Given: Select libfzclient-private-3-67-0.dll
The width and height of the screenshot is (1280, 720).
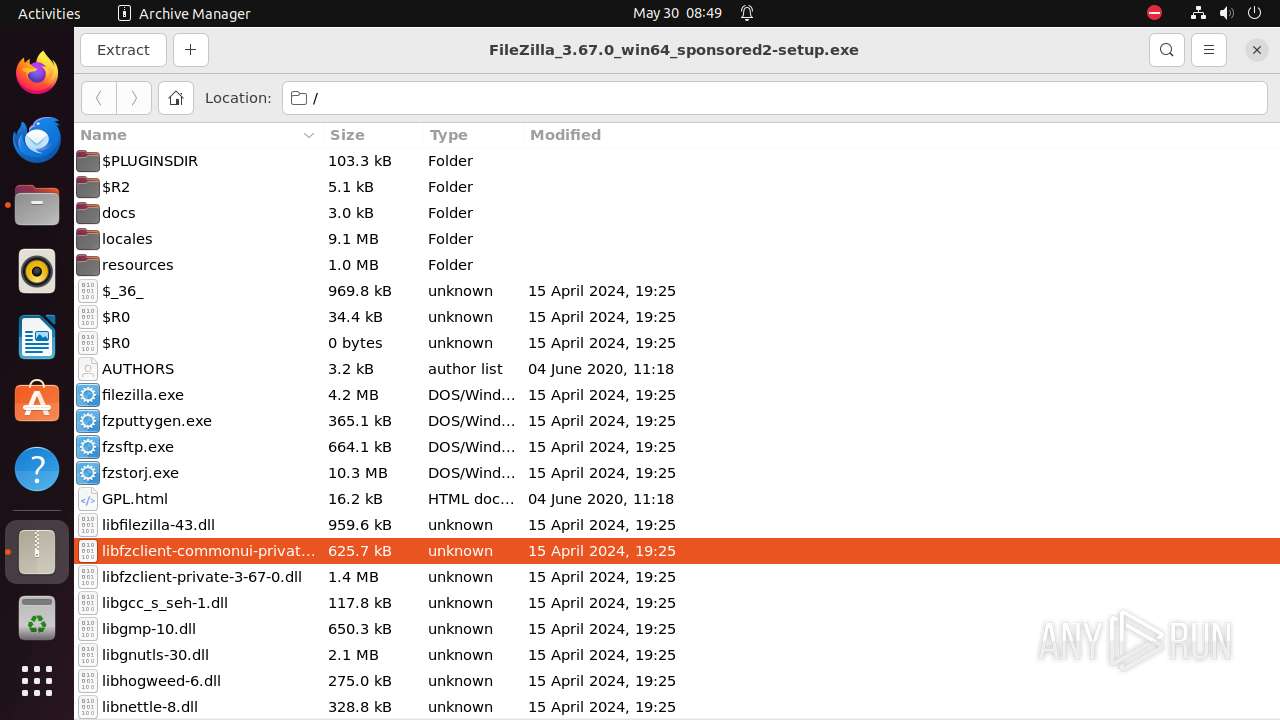Looking at the screenshot, I should tap(677, 577).
